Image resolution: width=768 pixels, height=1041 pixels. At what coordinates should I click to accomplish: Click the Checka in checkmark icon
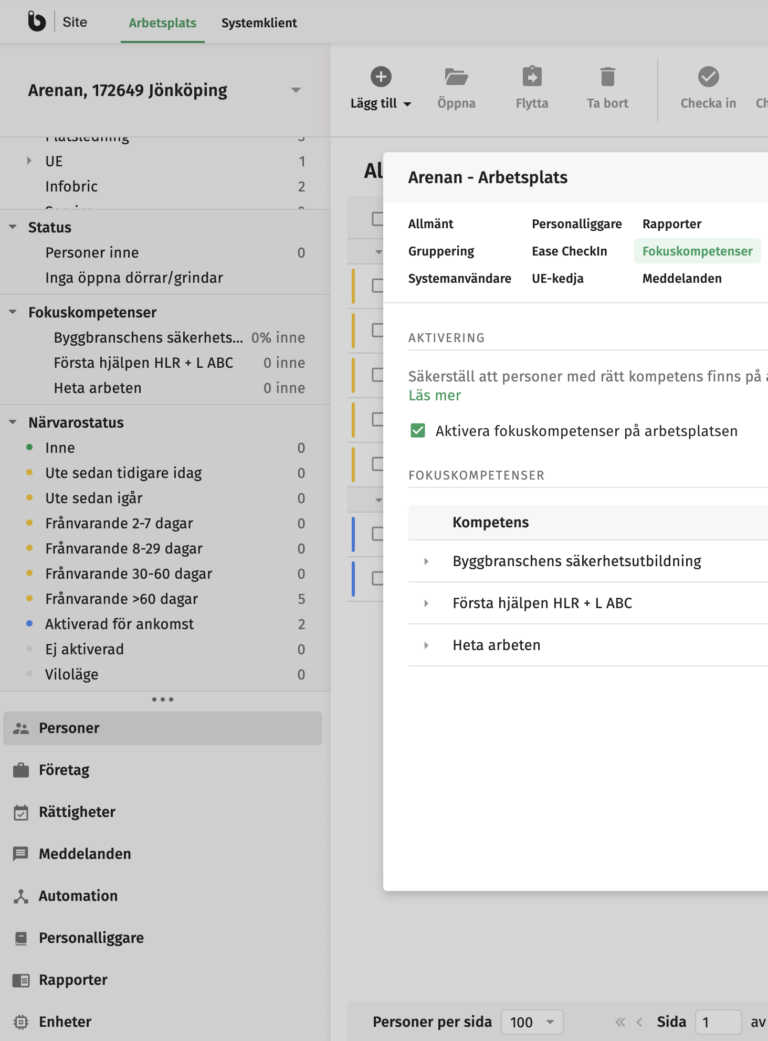click(x=708, y=77)
